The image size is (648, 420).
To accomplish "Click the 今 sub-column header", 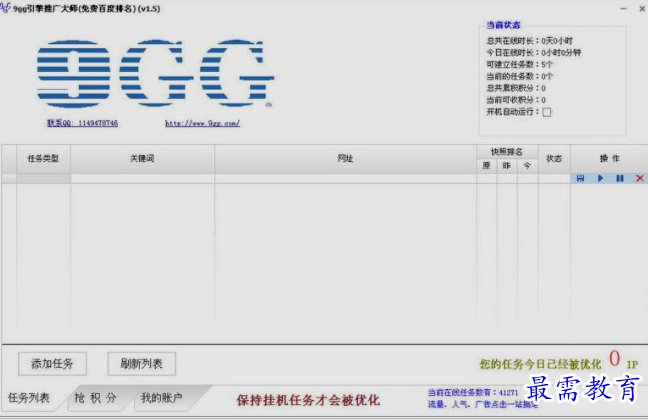I will point(527,166).
